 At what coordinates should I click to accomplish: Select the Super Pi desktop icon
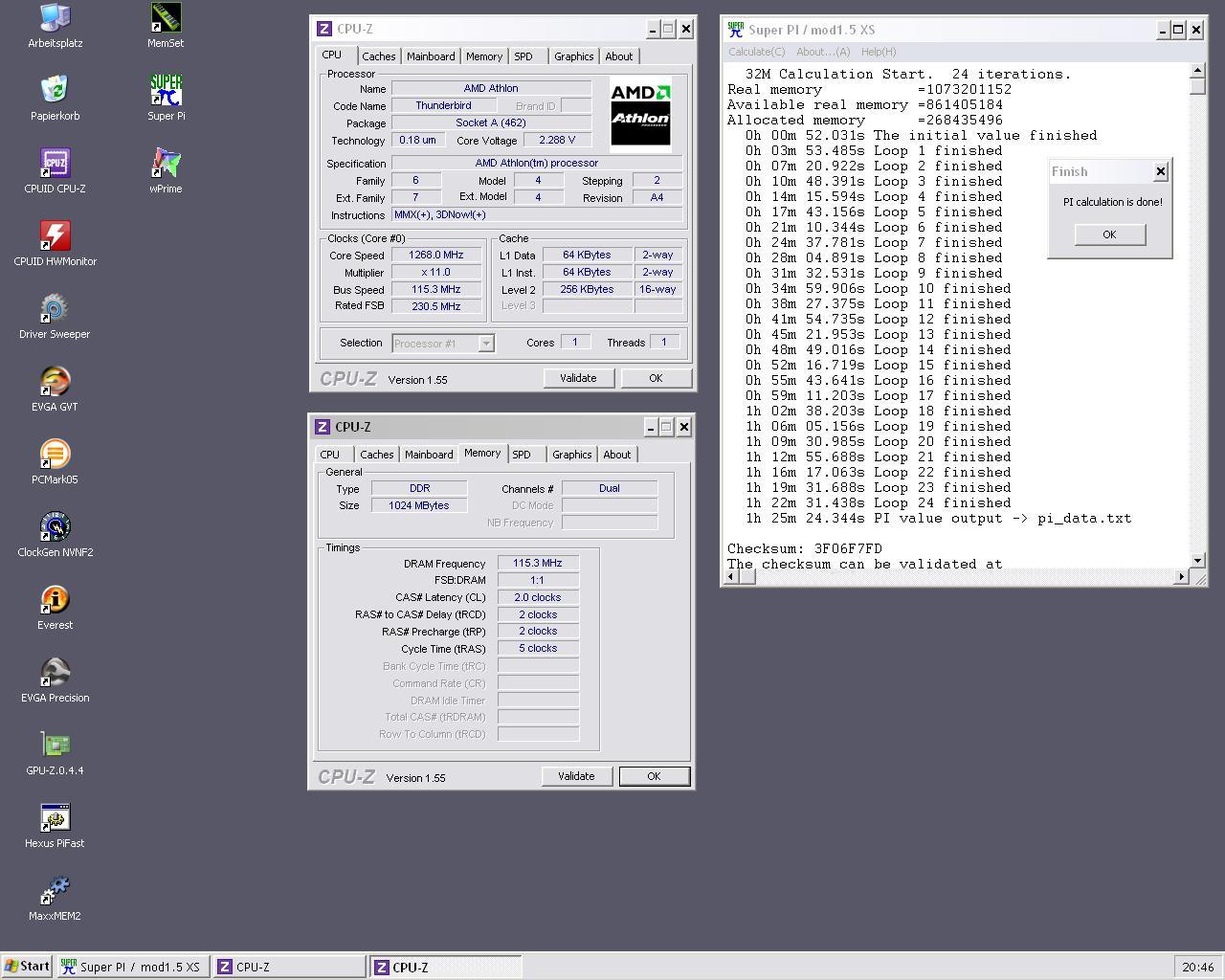pyautogui.click(x=166, y=98)
